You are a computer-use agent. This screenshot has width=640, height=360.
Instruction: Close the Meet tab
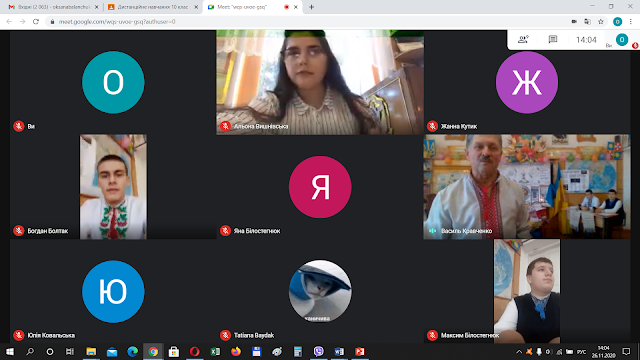point(296,7)
